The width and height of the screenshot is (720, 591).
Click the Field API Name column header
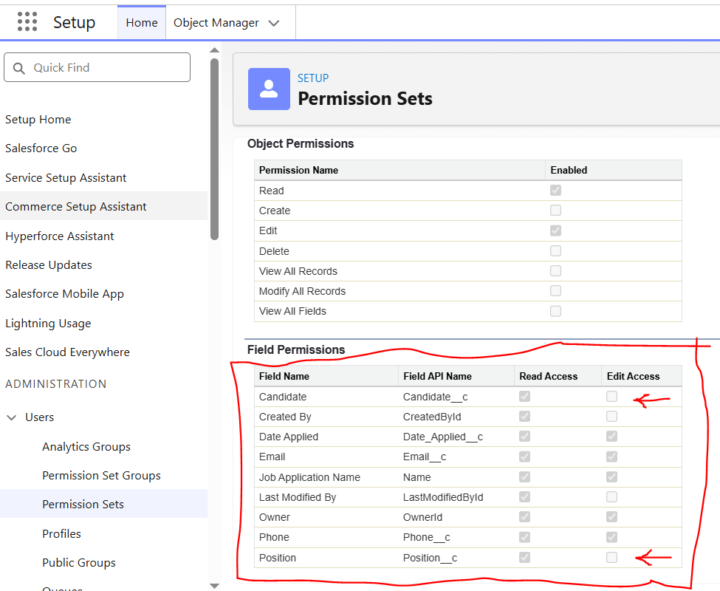click(x=437, y=376)
